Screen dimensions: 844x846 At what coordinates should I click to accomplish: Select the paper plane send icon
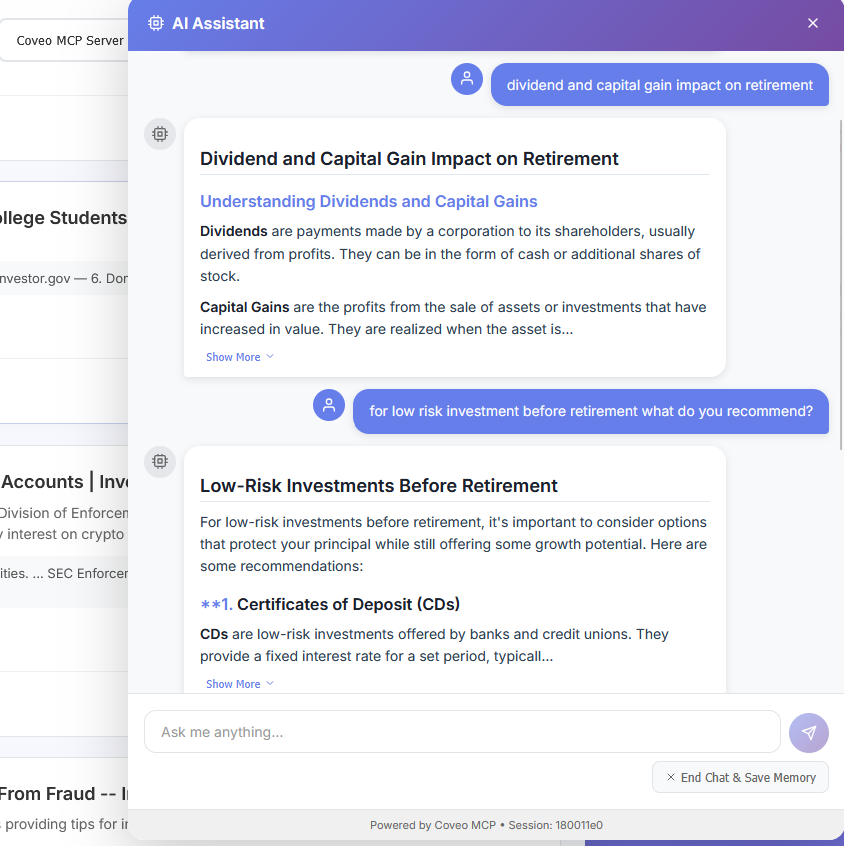(x=808, y=733)
